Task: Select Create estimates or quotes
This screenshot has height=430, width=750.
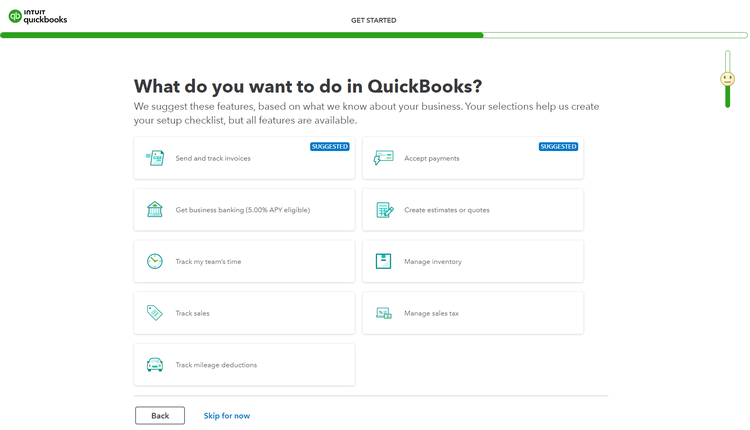Action: tap(473, 210)
